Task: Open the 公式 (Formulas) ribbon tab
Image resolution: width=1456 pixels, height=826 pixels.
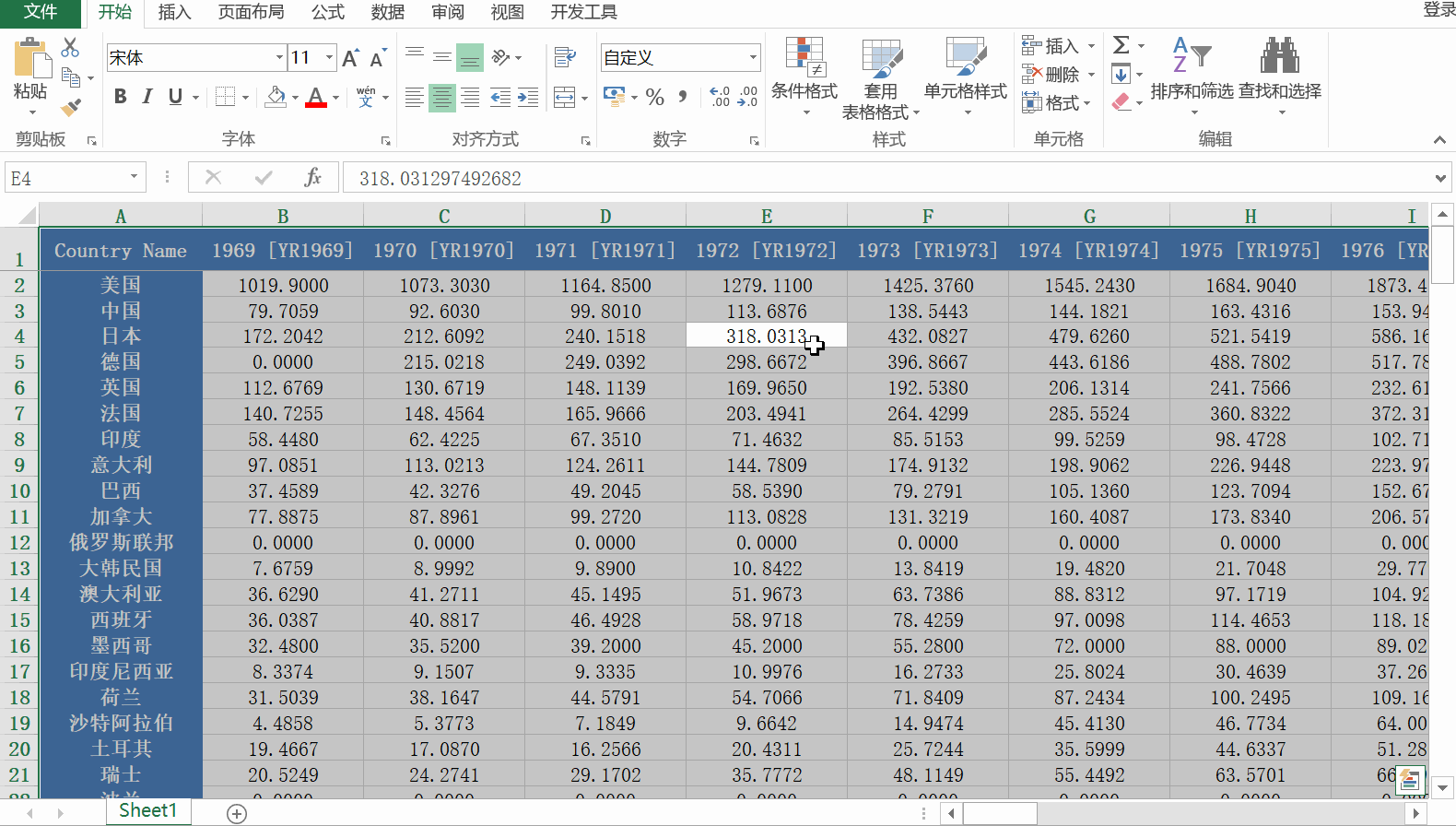Action: (327, 12)
